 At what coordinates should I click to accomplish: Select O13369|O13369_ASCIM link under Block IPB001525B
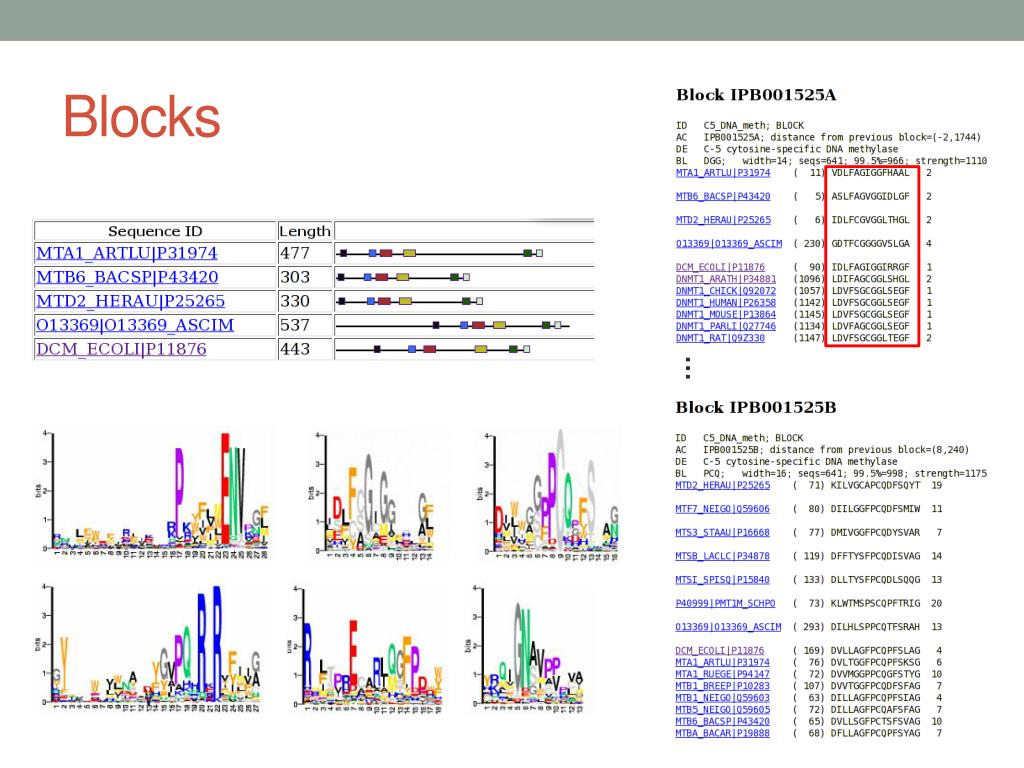728,627
